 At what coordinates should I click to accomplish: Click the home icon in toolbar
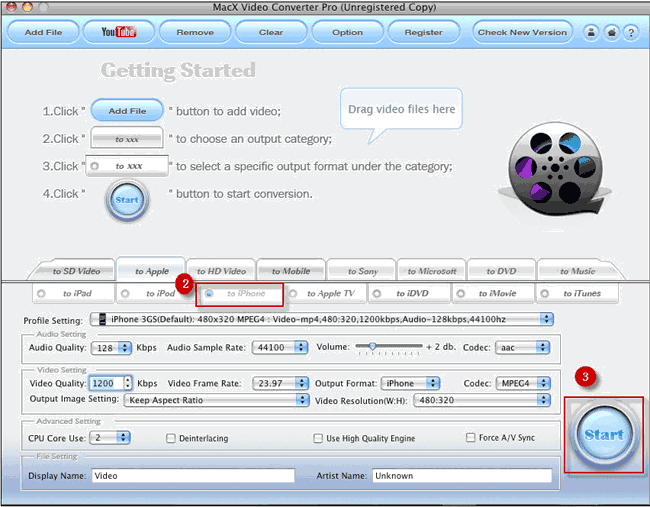point(611,32)
